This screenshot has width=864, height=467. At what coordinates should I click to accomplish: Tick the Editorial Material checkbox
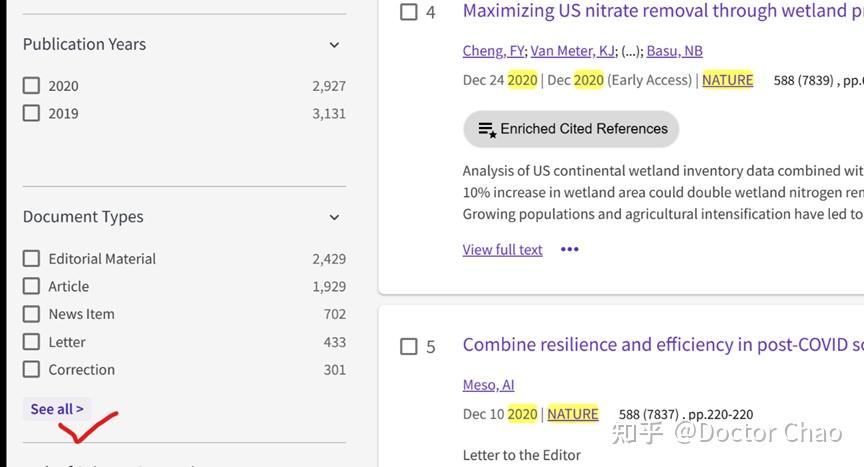32,259
